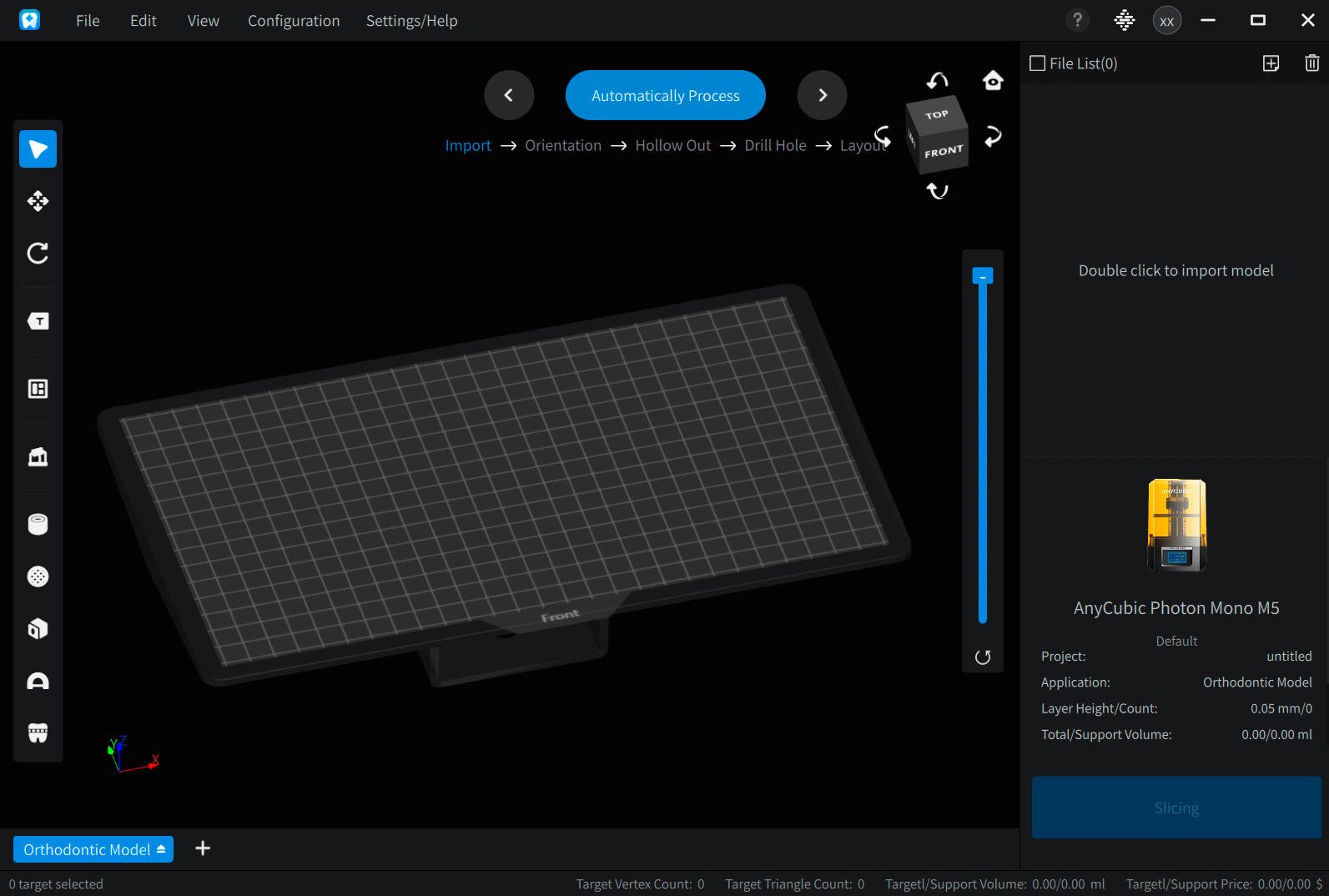
Task: Click the 0 target selected status text
Action: pyautogui.click(x=56, y=884)
